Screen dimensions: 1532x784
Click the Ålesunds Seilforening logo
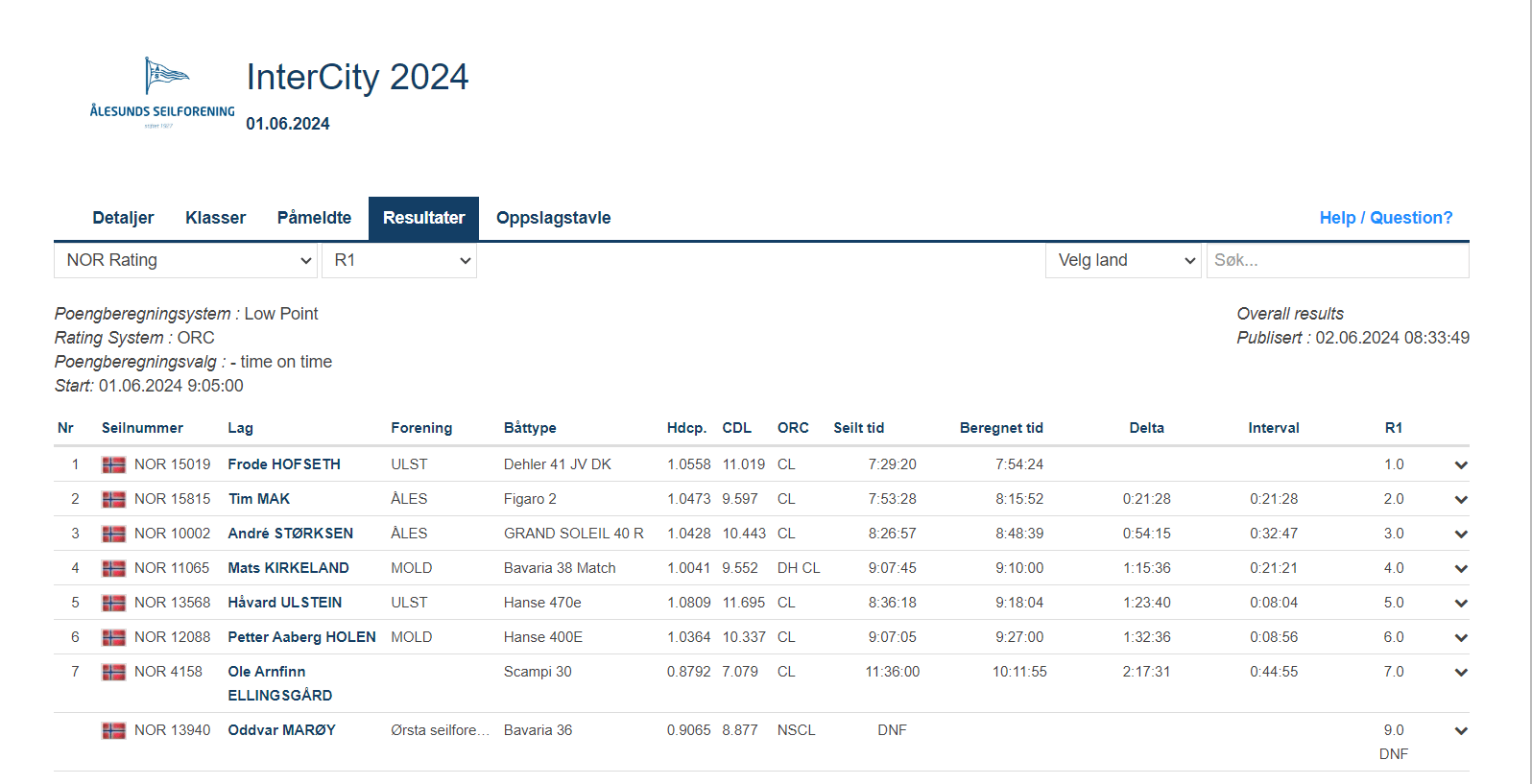click(162, 93)
